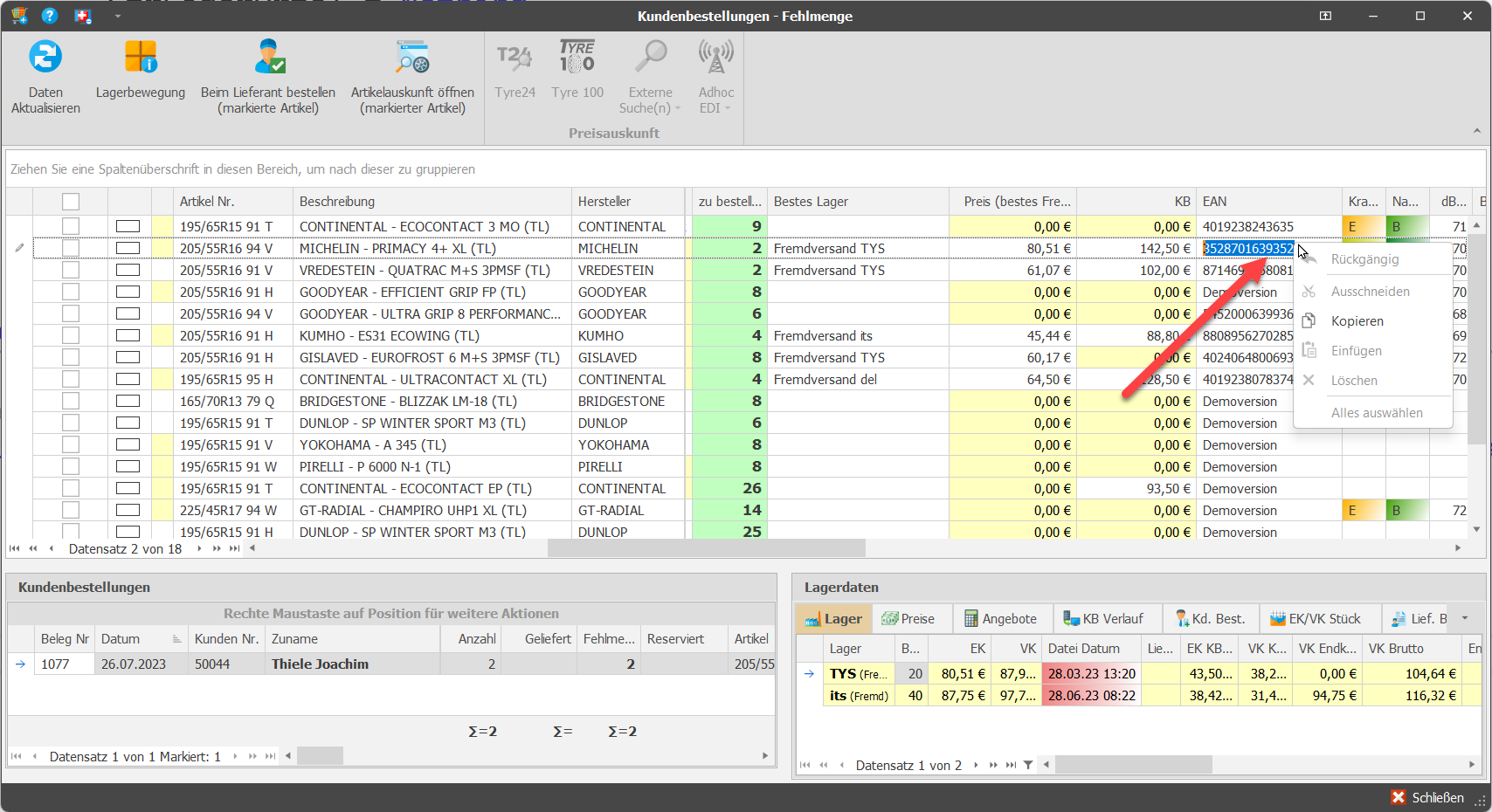Click the Löschen X icon in context menu
The height and width of the screenshot is (812, 1492).
click(1309, 380)
